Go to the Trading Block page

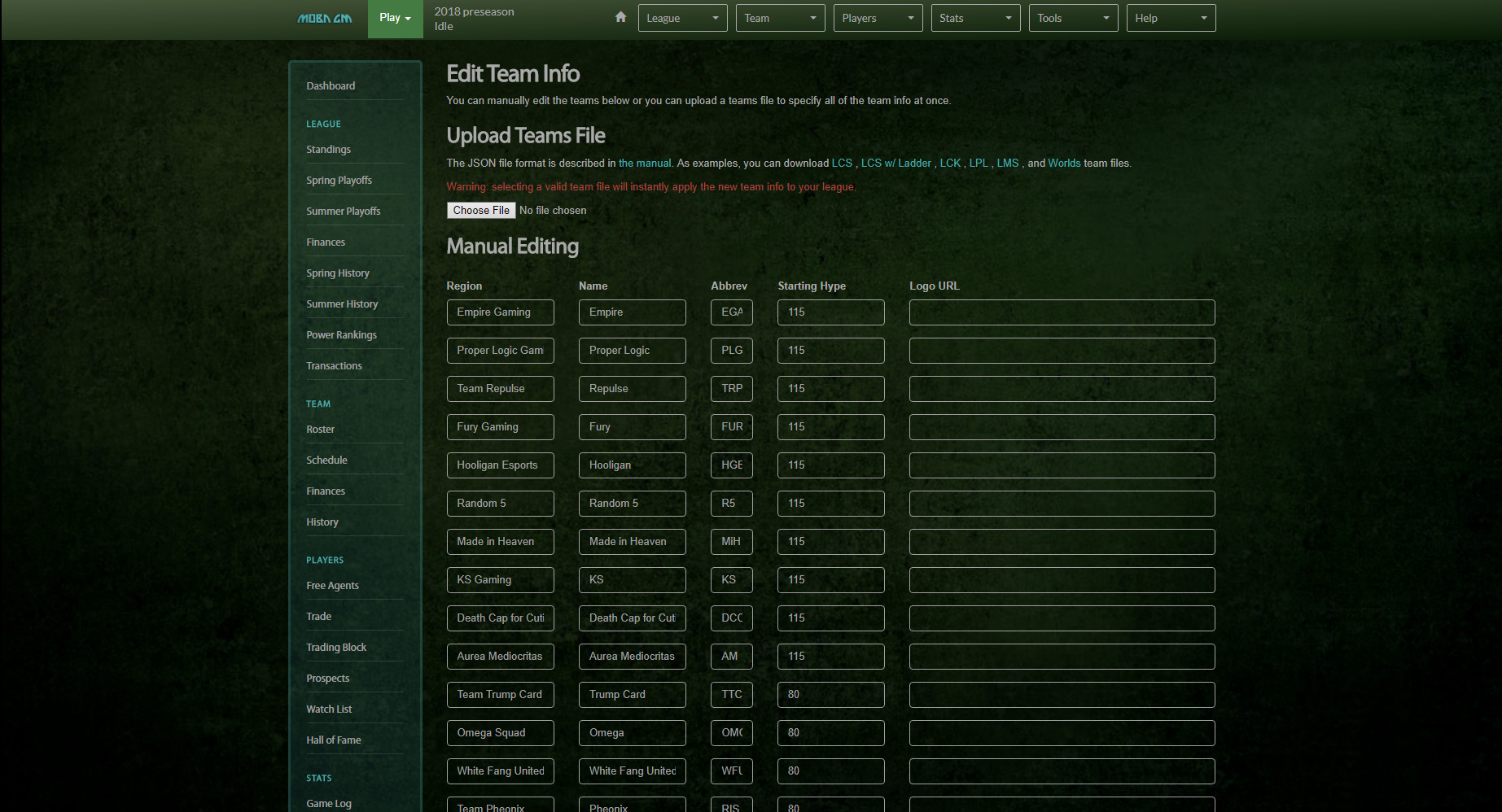coord(336,647)
